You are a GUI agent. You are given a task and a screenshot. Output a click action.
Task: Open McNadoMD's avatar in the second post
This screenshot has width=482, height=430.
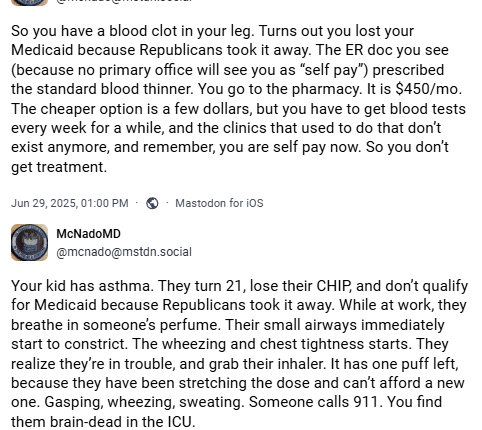tap(29, 242)
